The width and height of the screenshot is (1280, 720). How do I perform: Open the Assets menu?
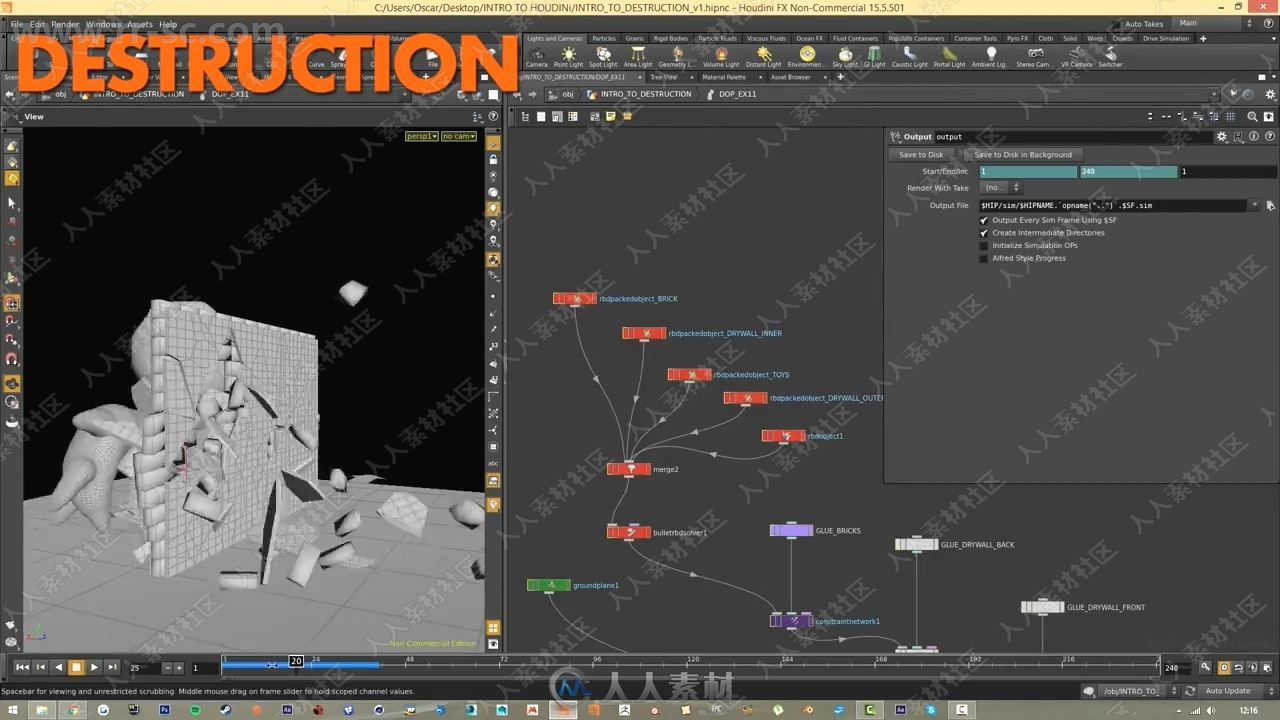point(139,24)
